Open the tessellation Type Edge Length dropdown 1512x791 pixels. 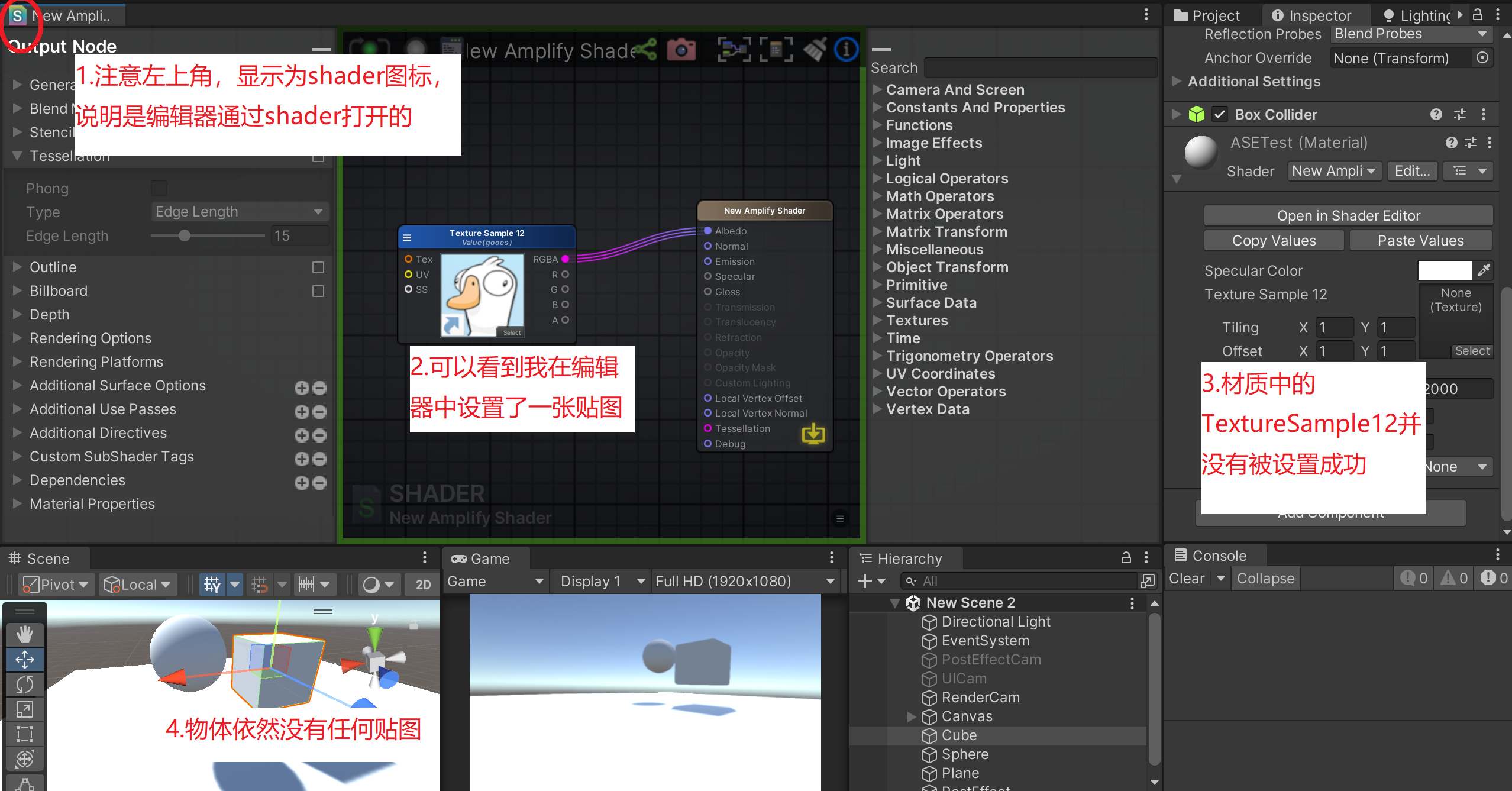(239, 212)
